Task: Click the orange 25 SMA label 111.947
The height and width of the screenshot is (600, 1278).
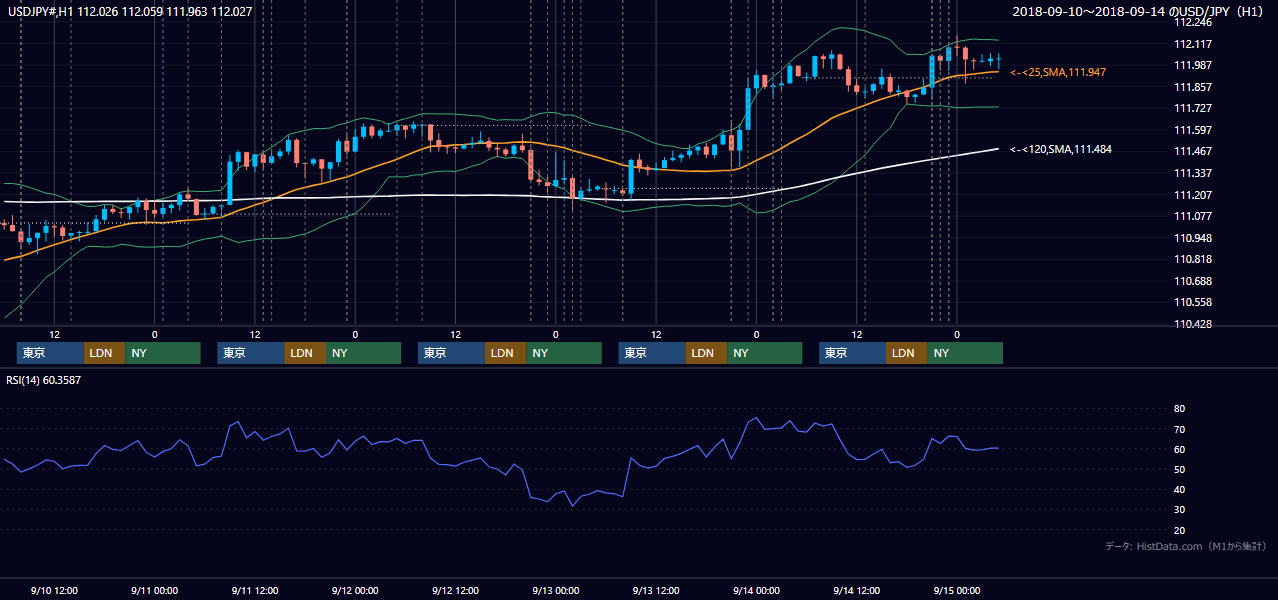Action: 1058,73
